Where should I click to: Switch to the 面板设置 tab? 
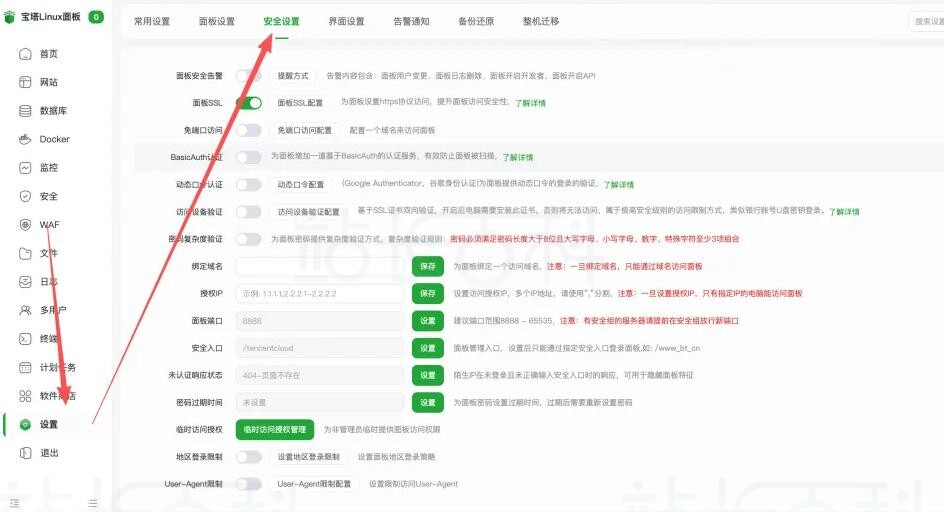click(217, 21)
